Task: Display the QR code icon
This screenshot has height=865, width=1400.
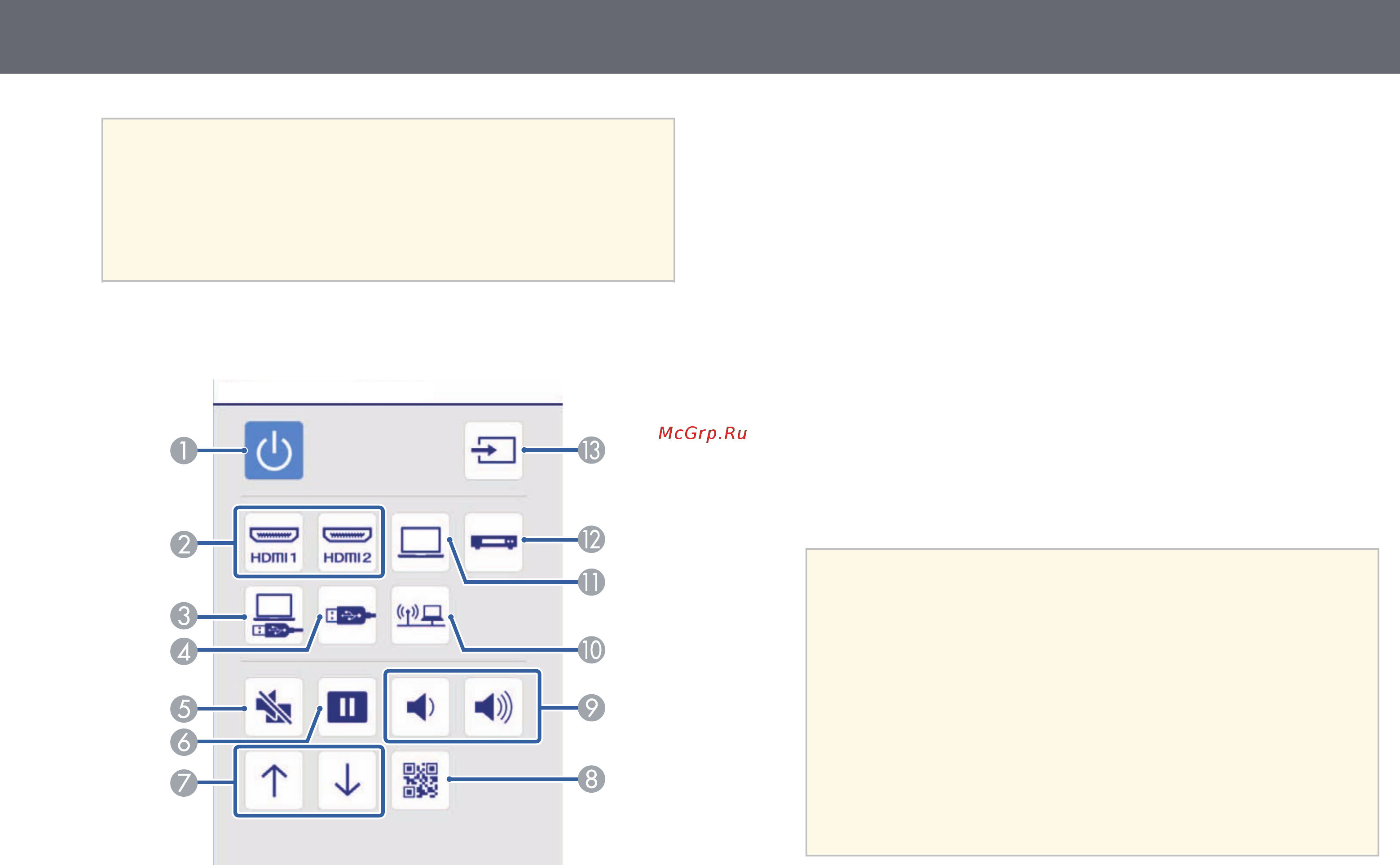Action: pos(420,780)
